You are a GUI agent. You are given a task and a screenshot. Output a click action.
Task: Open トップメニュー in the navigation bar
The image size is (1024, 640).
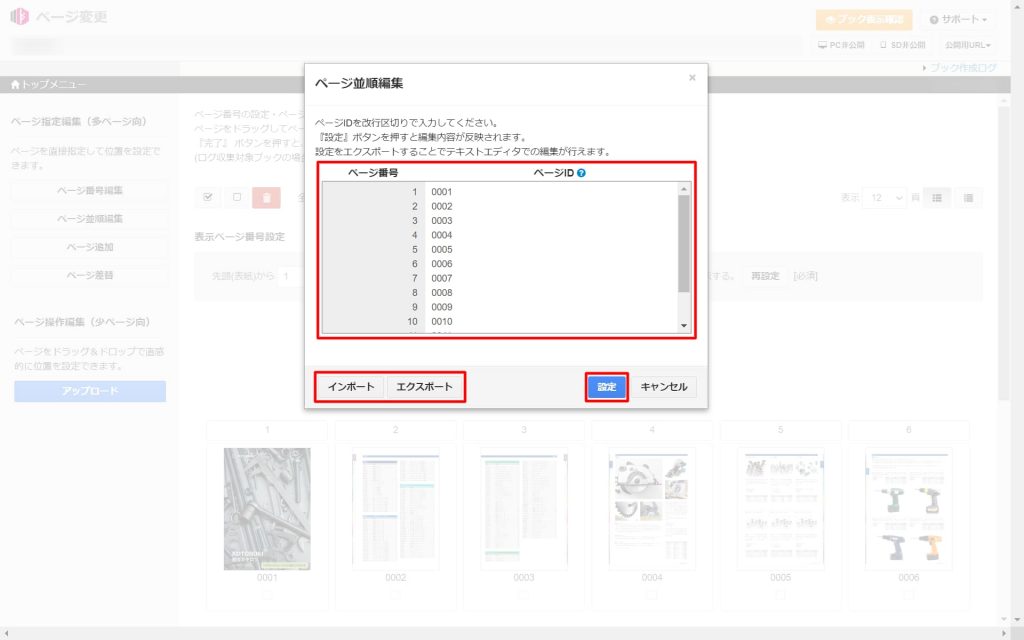[48, 84]
